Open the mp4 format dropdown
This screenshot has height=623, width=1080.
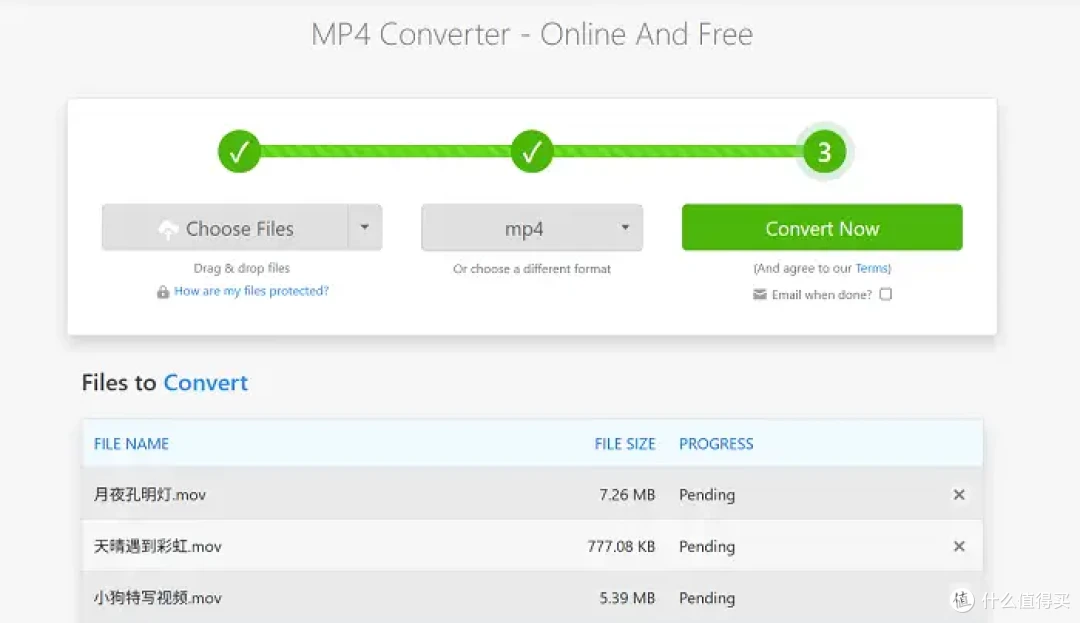pos(532,227)
